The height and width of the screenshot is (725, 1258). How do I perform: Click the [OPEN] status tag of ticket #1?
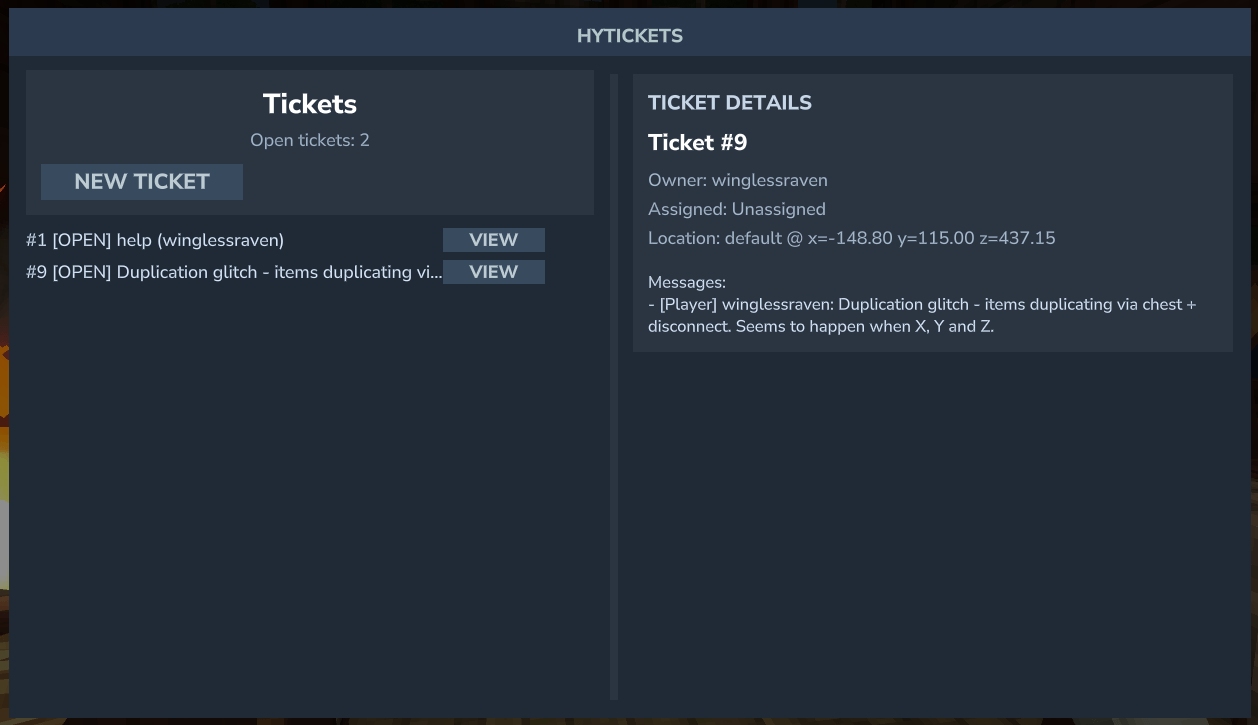coord(82,240)
